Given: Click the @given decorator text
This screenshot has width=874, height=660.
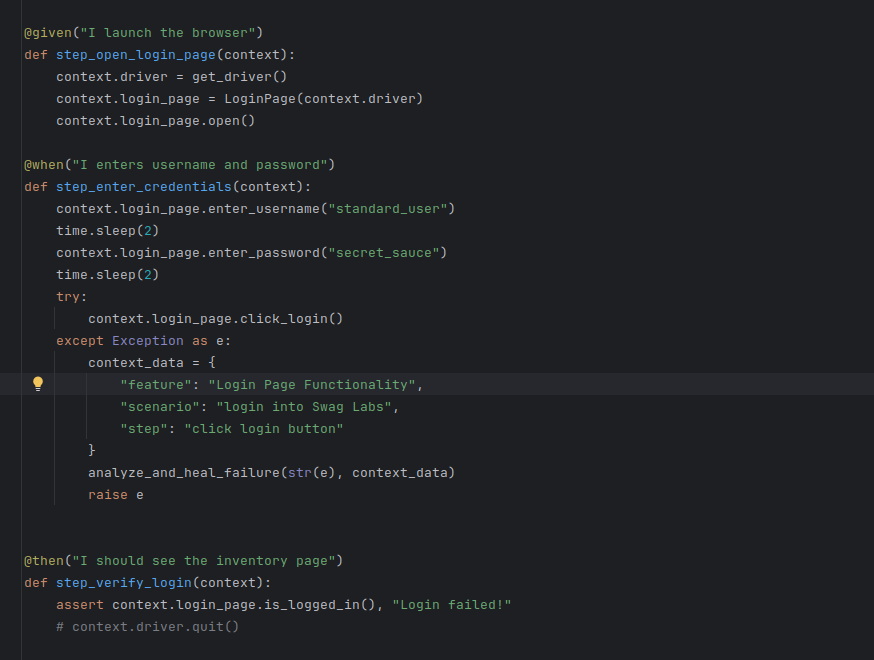Looking at the screenshot, I should pyautogui.click(x=44, y=33).
